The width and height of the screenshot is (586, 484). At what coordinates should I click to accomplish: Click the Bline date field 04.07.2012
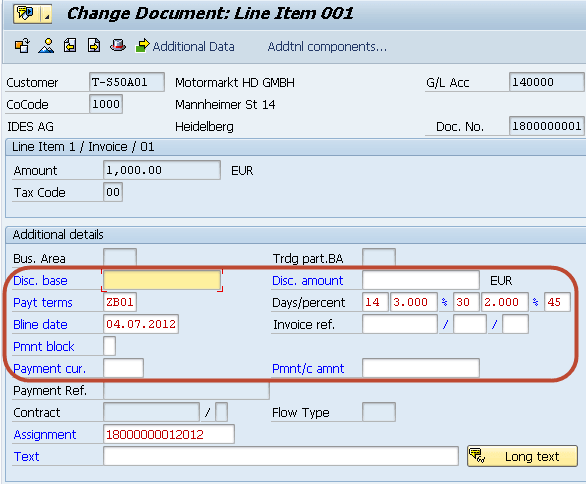[x=141, y=324]
